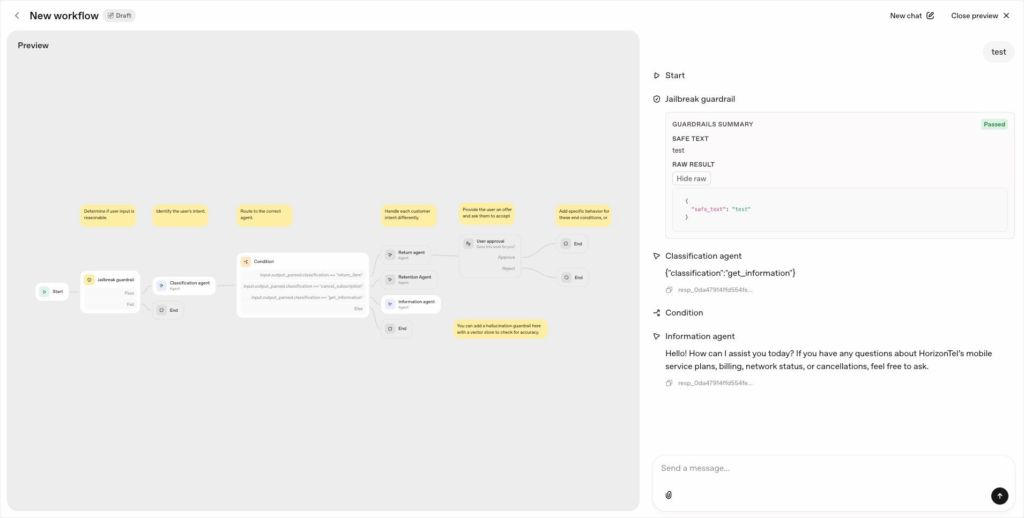Click the Draft status badge
This screenshot has width=1024, height=518.
[x=119, y=16]
